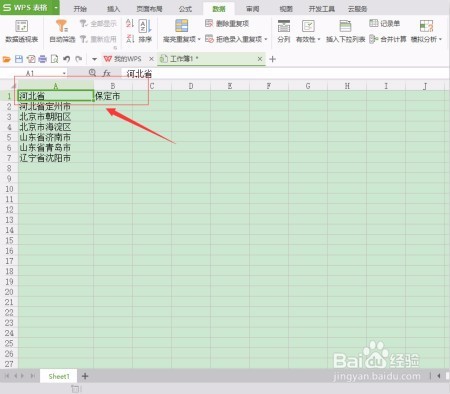Screen dimensions: 450x394
Task: Open the Record Form (记录单)
Action: 385,23
